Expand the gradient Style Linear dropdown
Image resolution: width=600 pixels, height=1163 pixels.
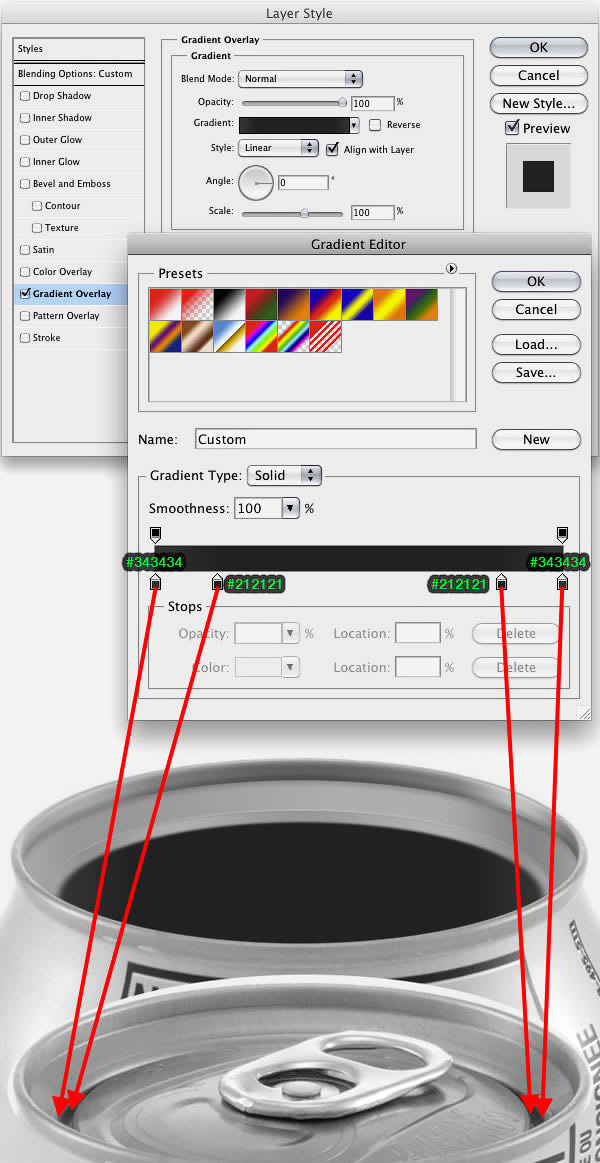click(x=278, y=148)
